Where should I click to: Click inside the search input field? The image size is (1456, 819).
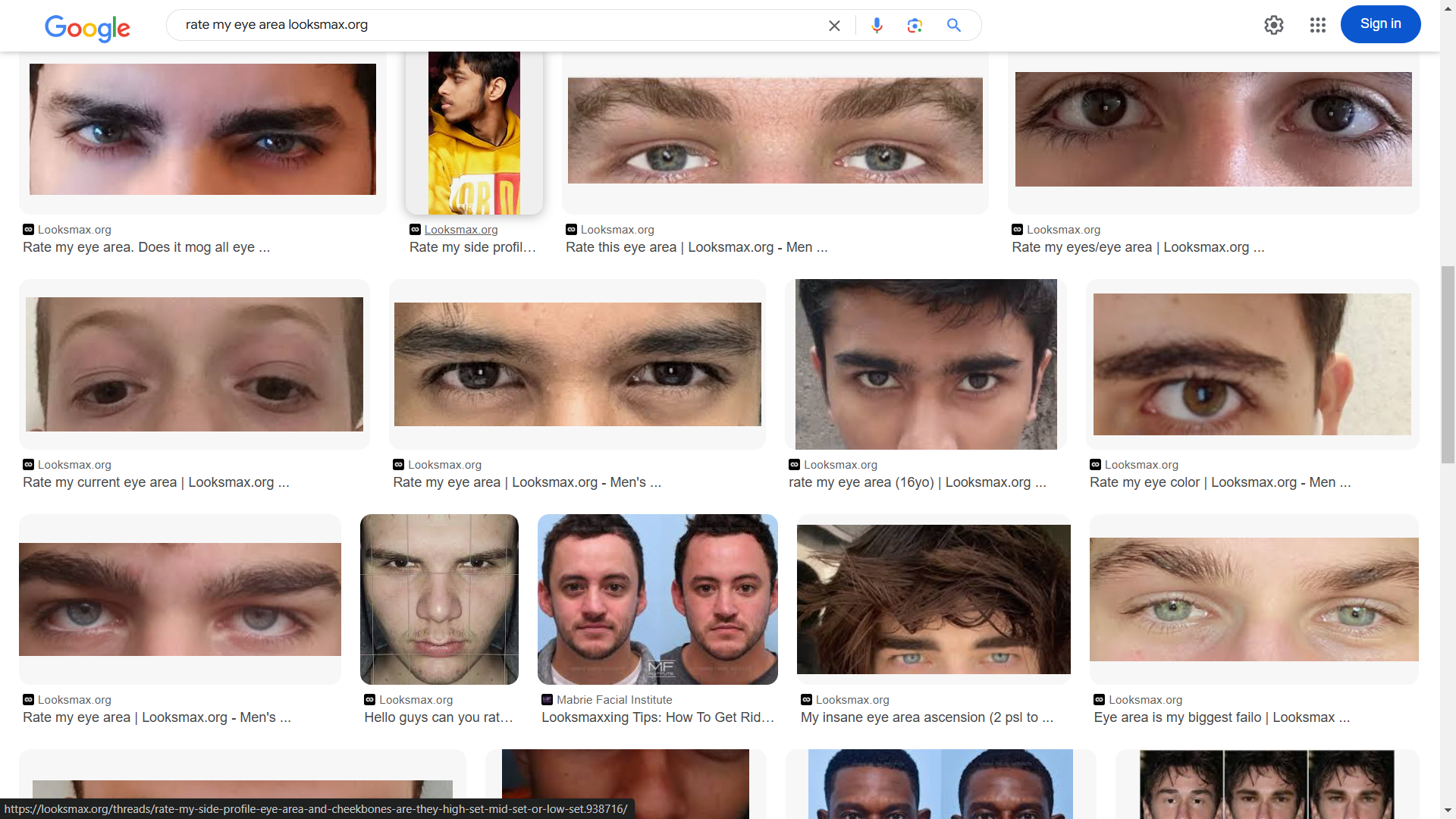493,25
